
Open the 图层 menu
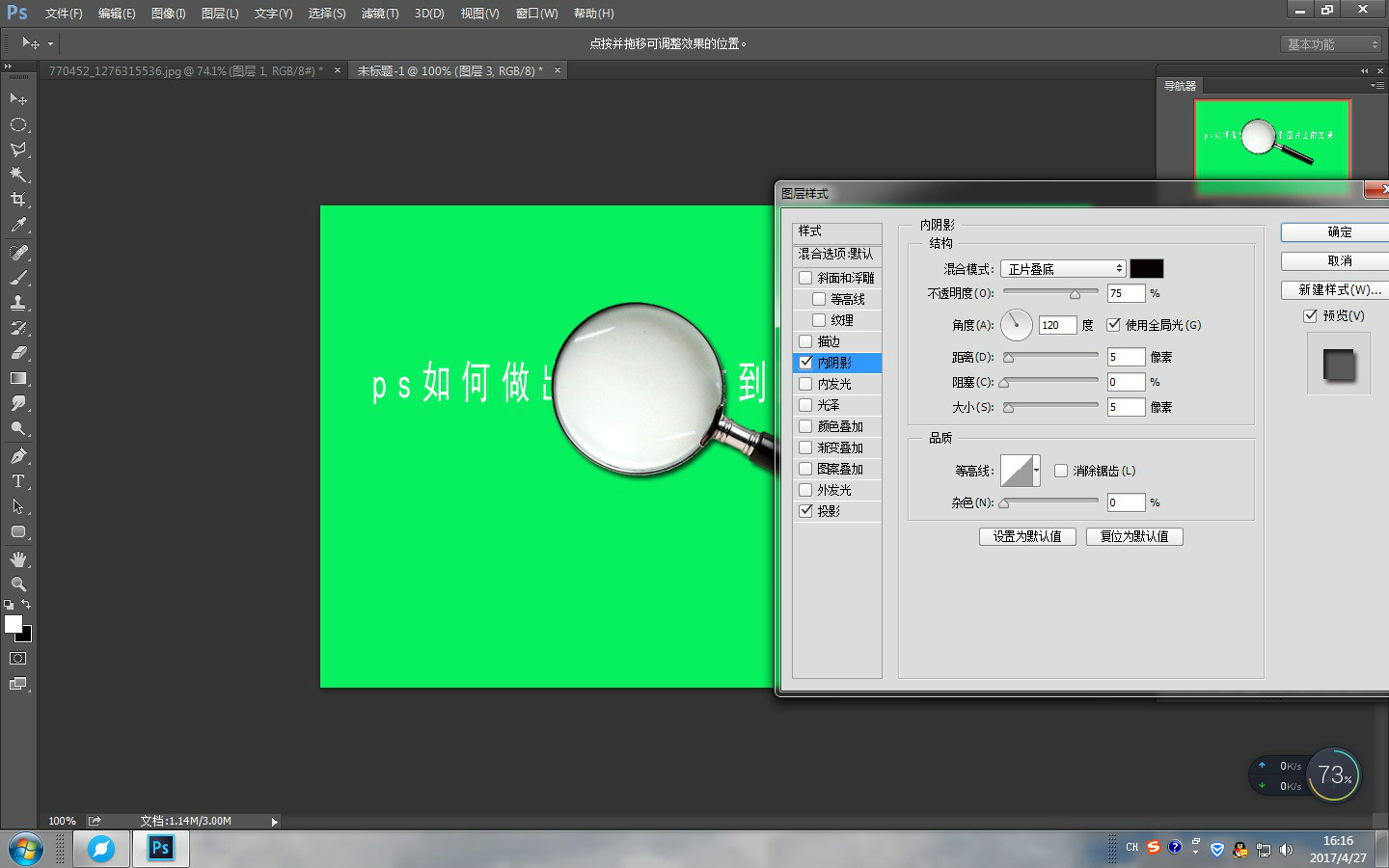tap(220, 14)
